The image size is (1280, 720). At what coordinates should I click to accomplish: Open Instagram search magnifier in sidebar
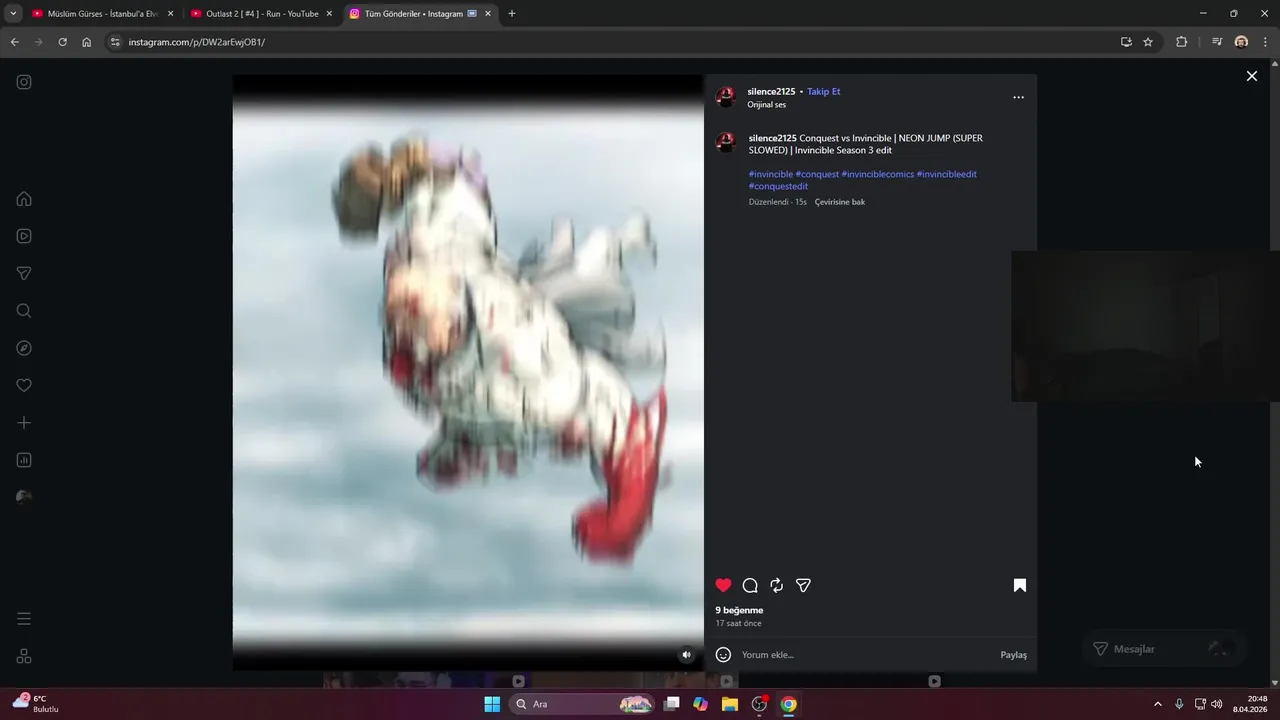coord(24,311)
